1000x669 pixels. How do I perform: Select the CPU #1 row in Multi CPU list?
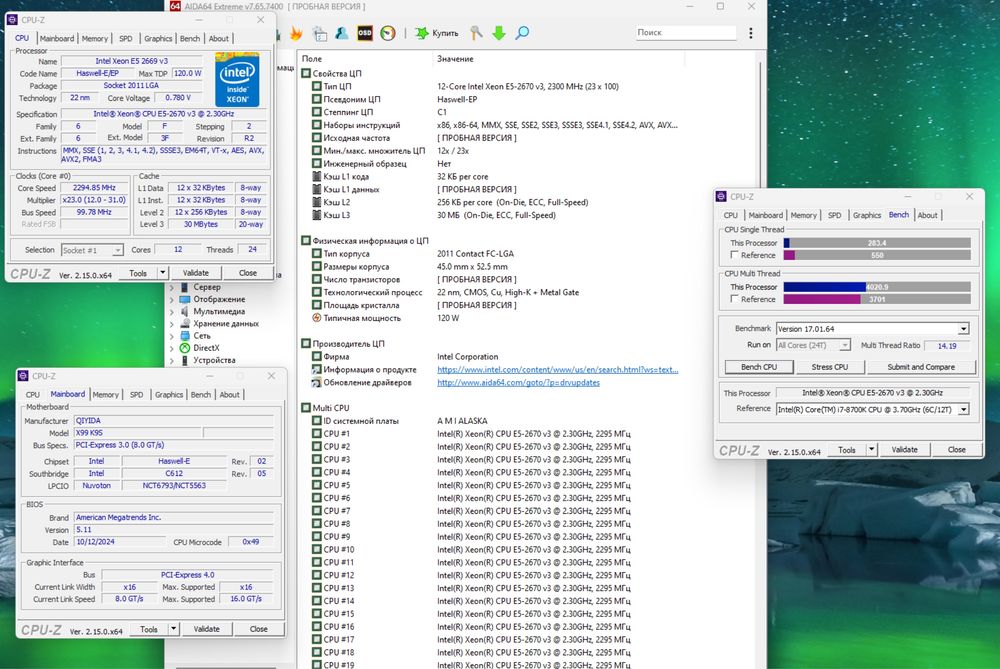click(x=471, y=434)
